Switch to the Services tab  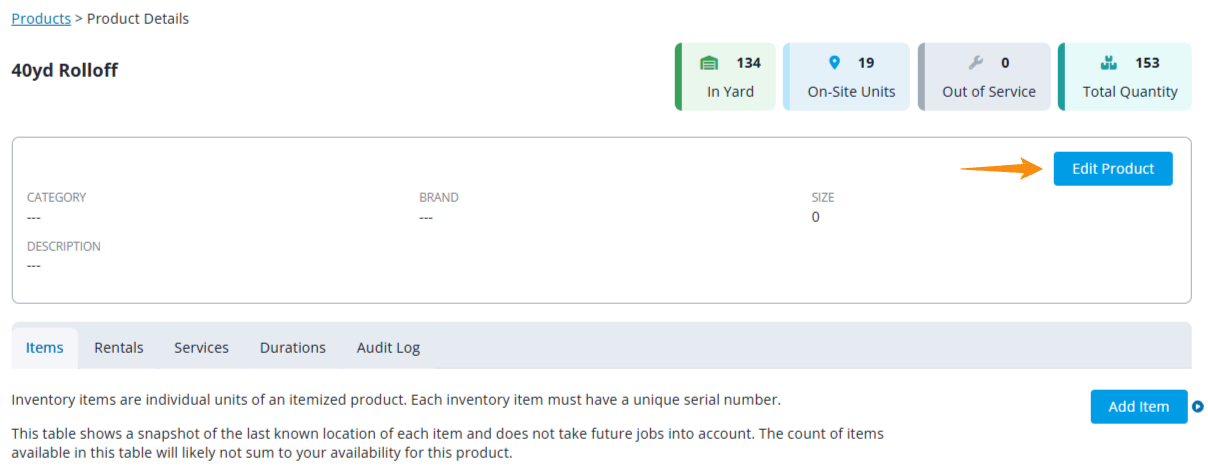(201, 348)
